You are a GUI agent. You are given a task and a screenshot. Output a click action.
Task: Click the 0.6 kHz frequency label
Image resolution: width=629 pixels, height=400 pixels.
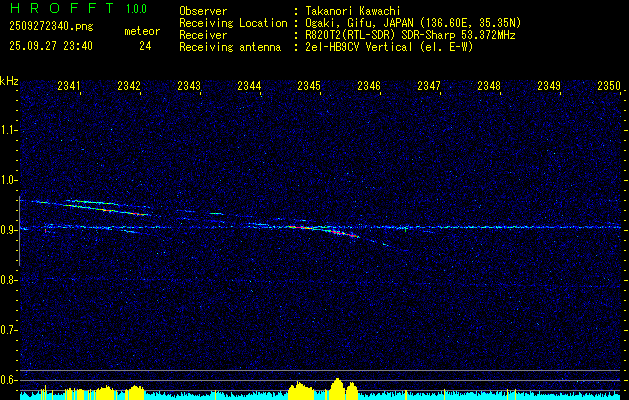8,380
